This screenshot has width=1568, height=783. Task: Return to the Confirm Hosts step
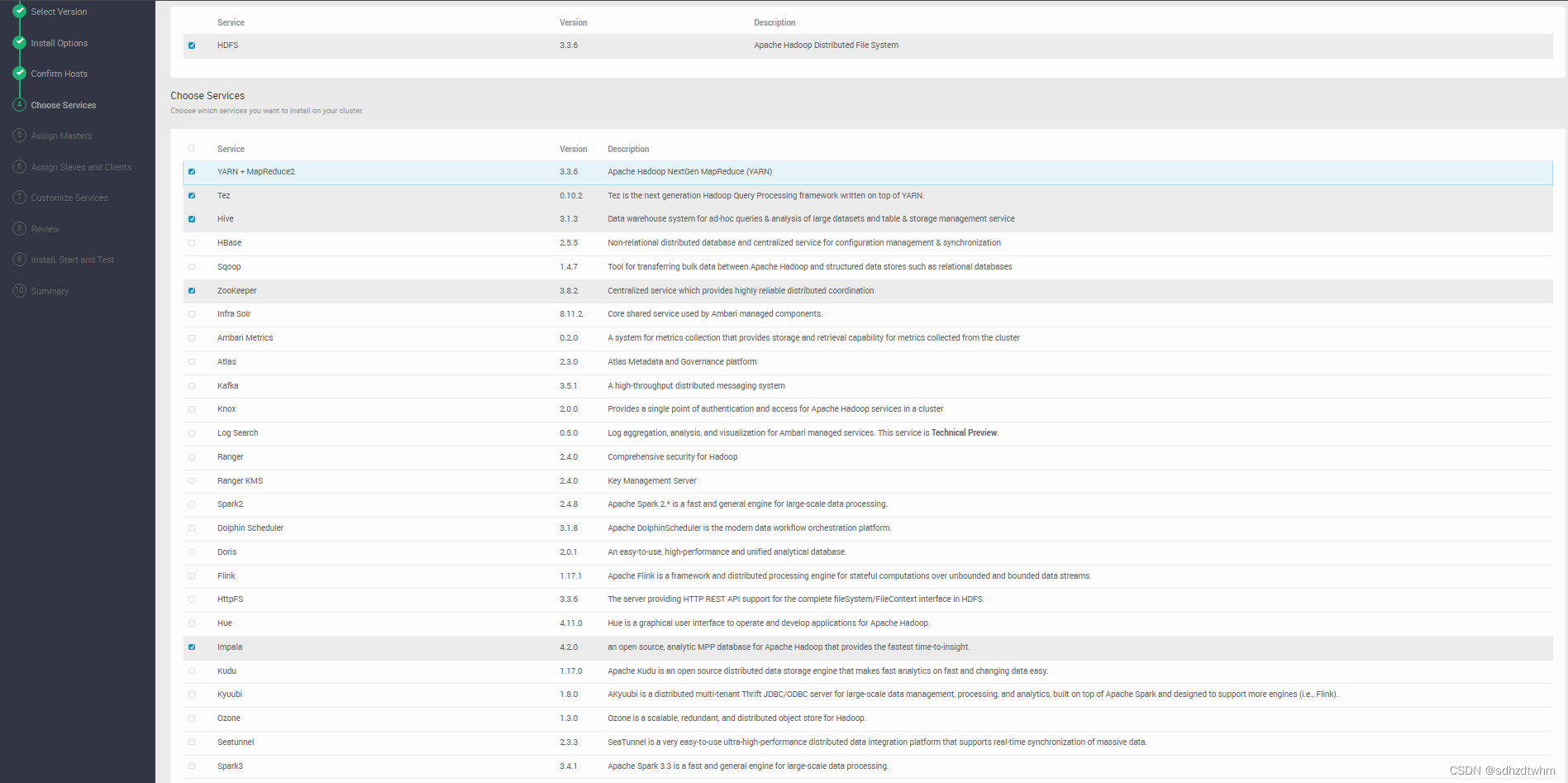tap(59, 74)
